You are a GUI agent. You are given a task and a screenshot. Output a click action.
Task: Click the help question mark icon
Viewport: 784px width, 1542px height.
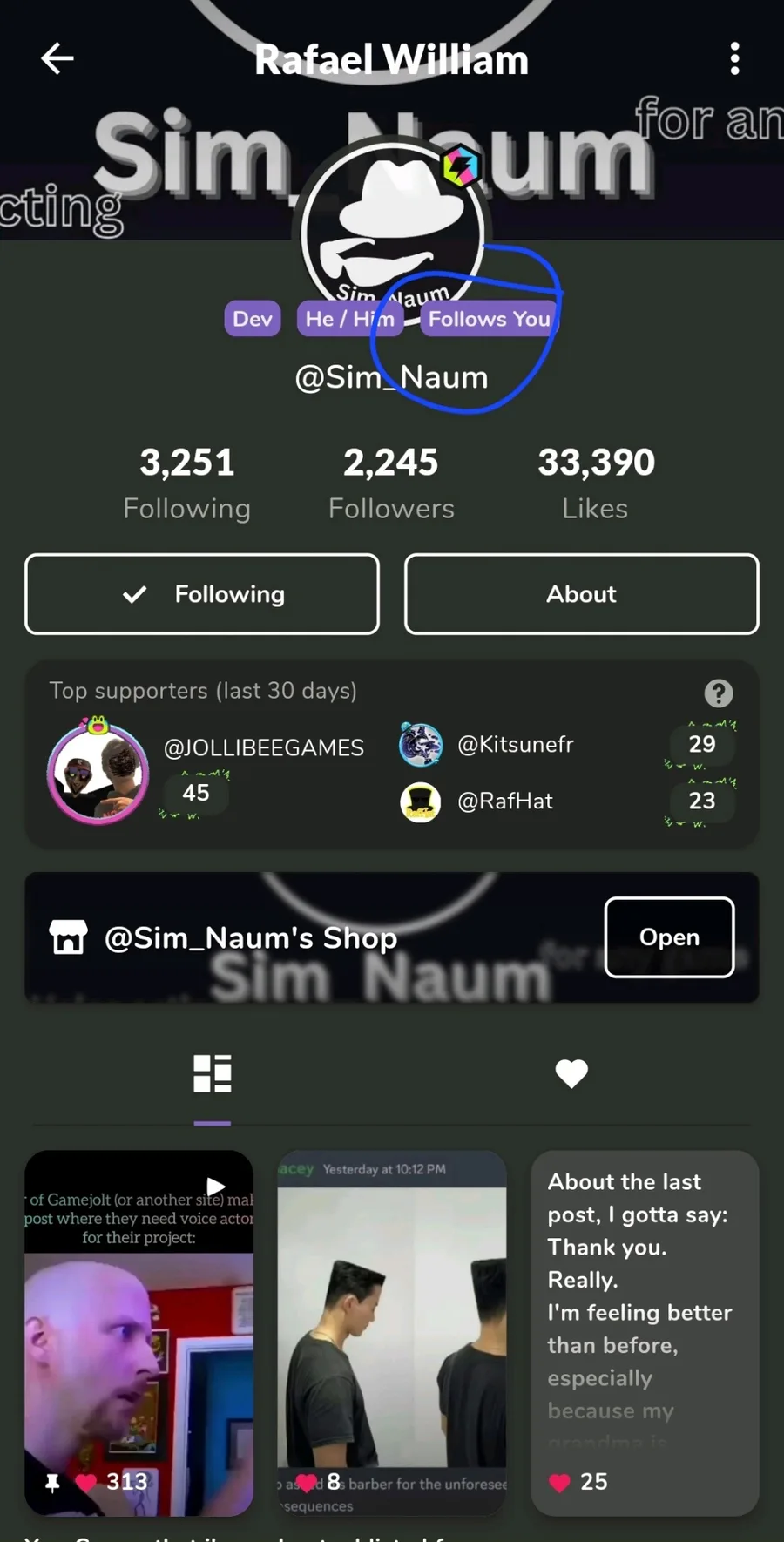click(719, 693)
